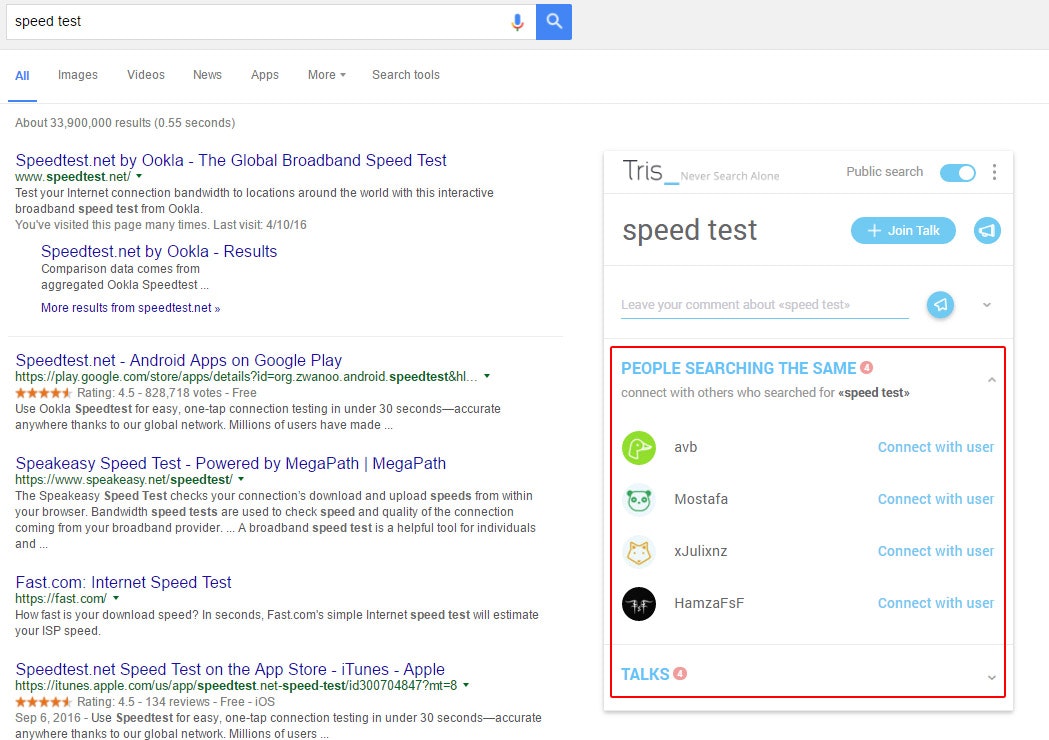
Task: Select the All search tab
Action: pos(22,76)
